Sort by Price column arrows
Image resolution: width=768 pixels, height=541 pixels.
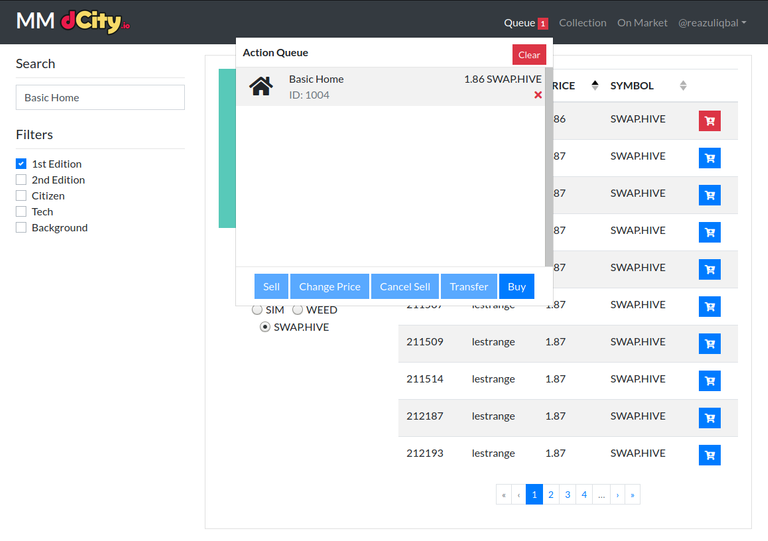[595, 85]
